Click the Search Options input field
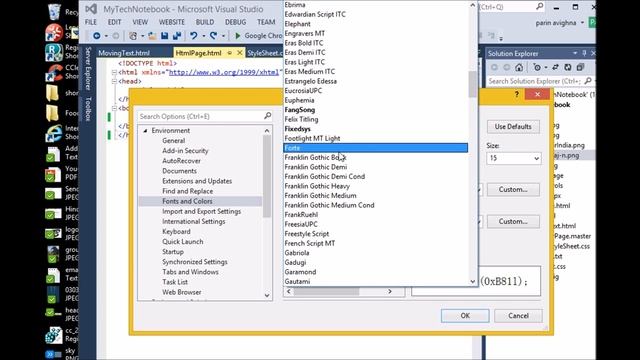 pos(200,116)
